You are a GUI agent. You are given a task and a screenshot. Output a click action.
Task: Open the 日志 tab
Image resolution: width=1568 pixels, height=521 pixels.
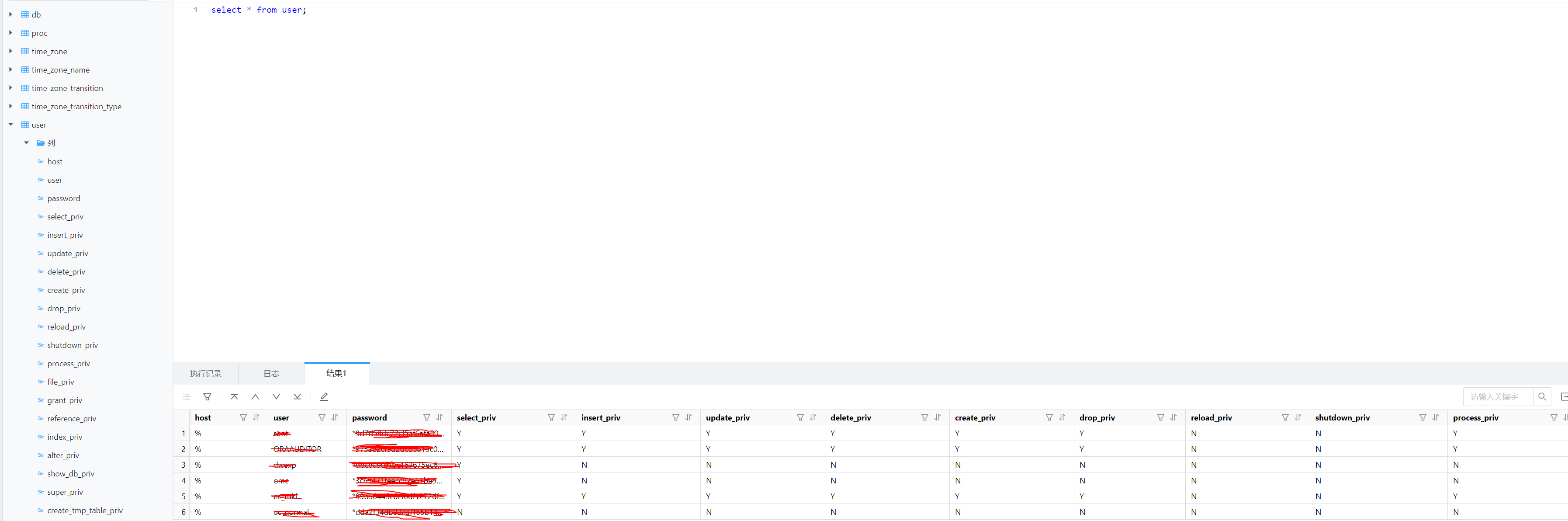coord(271,374)
